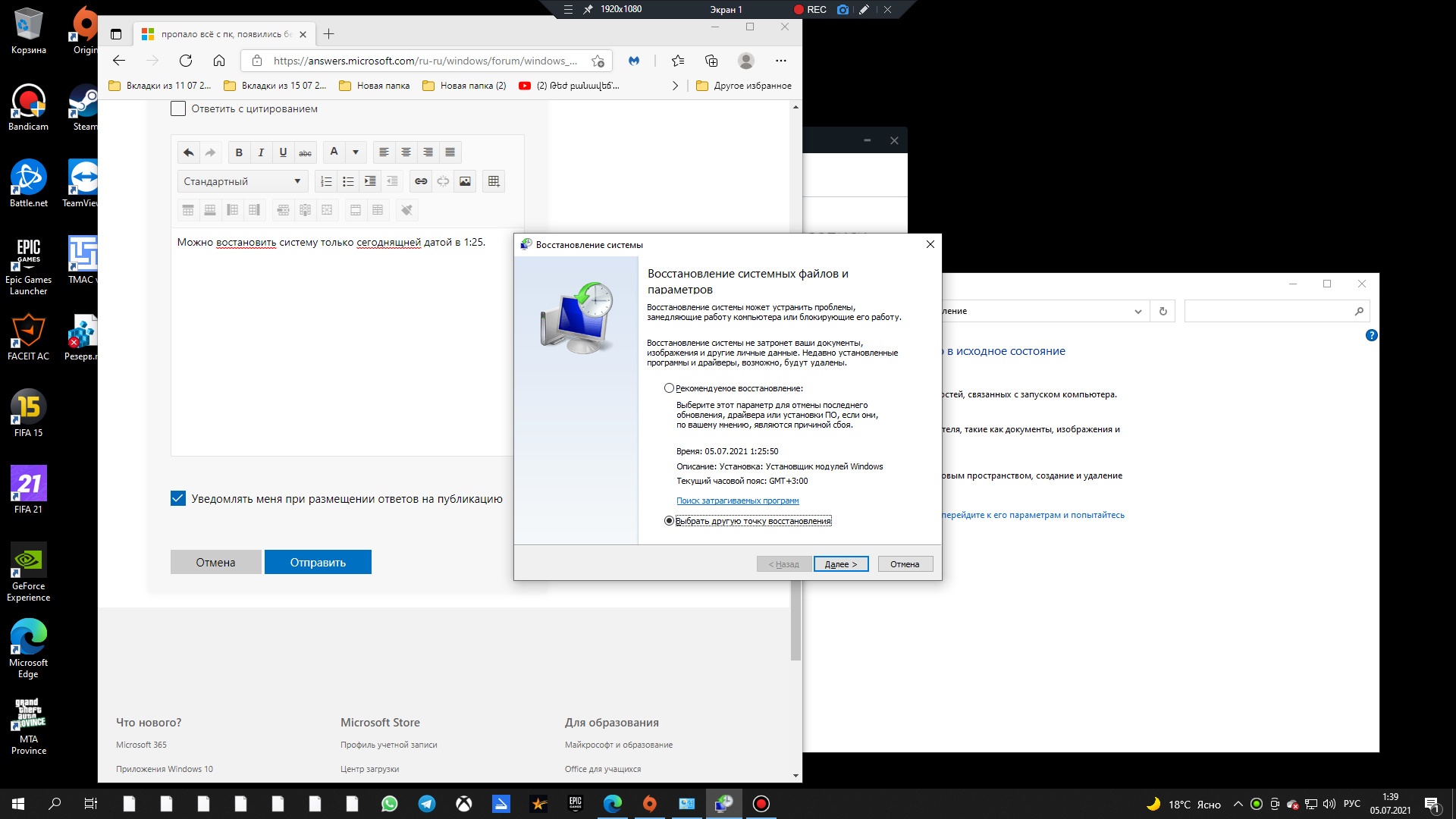This screenshot has width=1456, height=819.
Task: Click 'Отмена' below the reply editor
Action: [x=215, y=562]
